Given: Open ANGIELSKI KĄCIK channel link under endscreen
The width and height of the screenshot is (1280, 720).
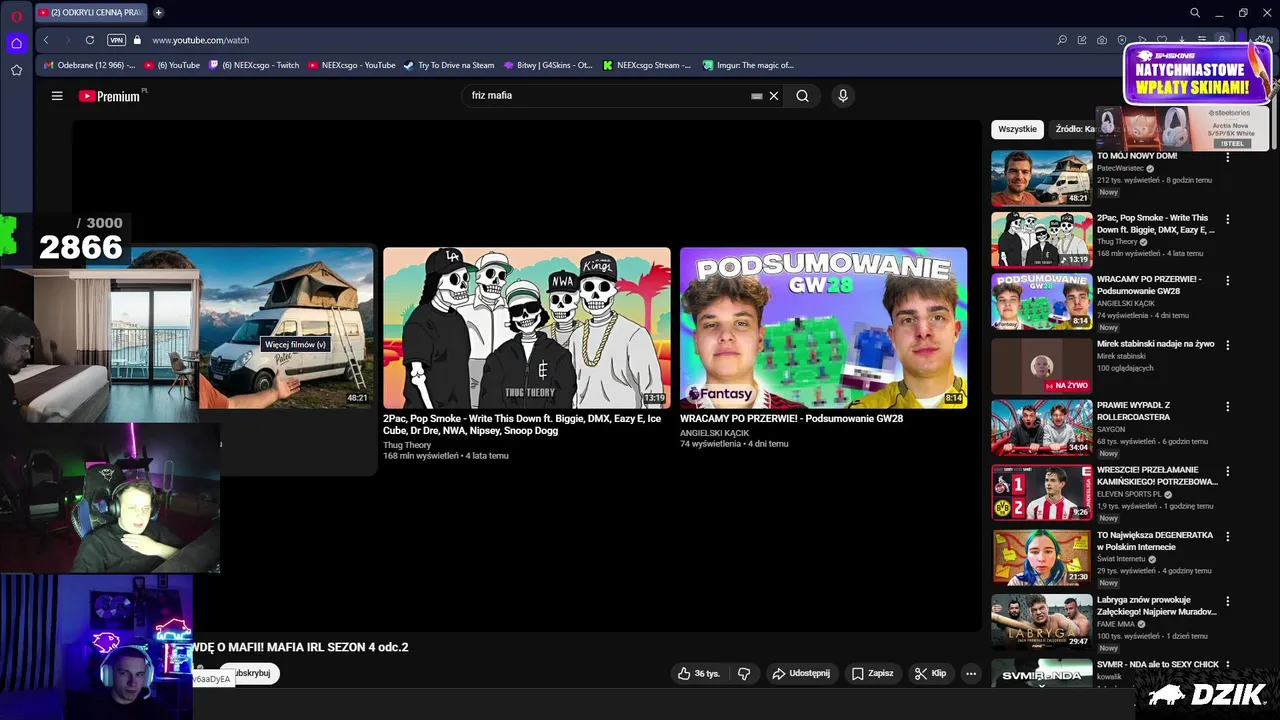Looking at the screenshot, I should point(714,432).
